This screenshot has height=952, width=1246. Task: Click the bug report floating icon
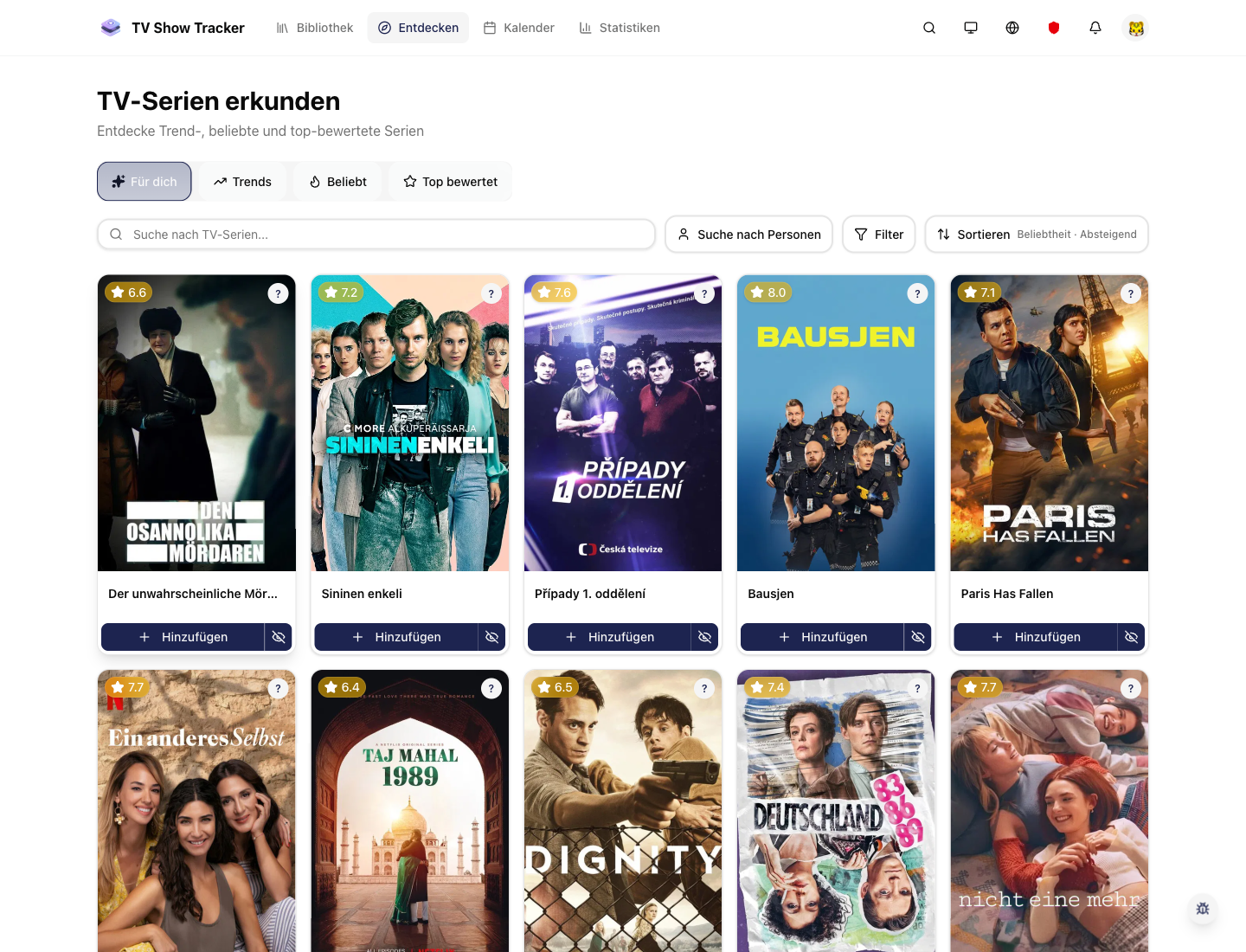click(1203, 909)
